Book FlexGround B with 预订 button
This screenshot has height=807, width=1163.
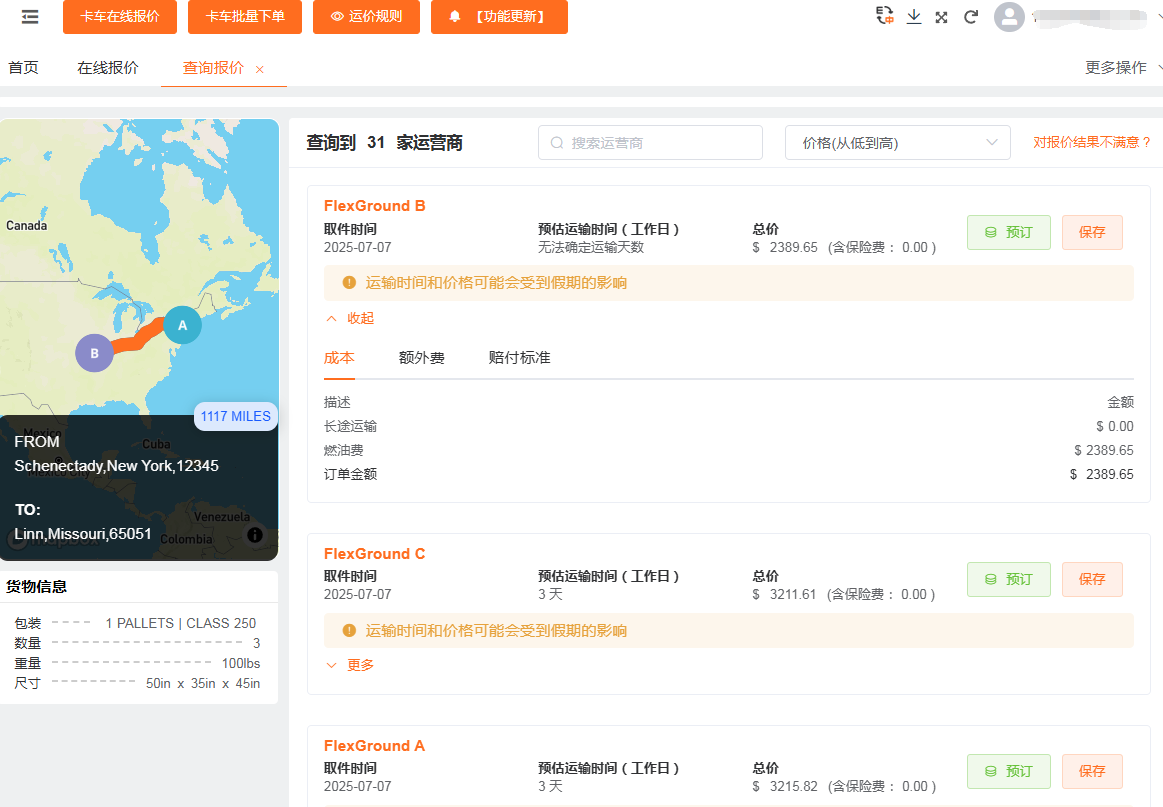click(1009, 232)
